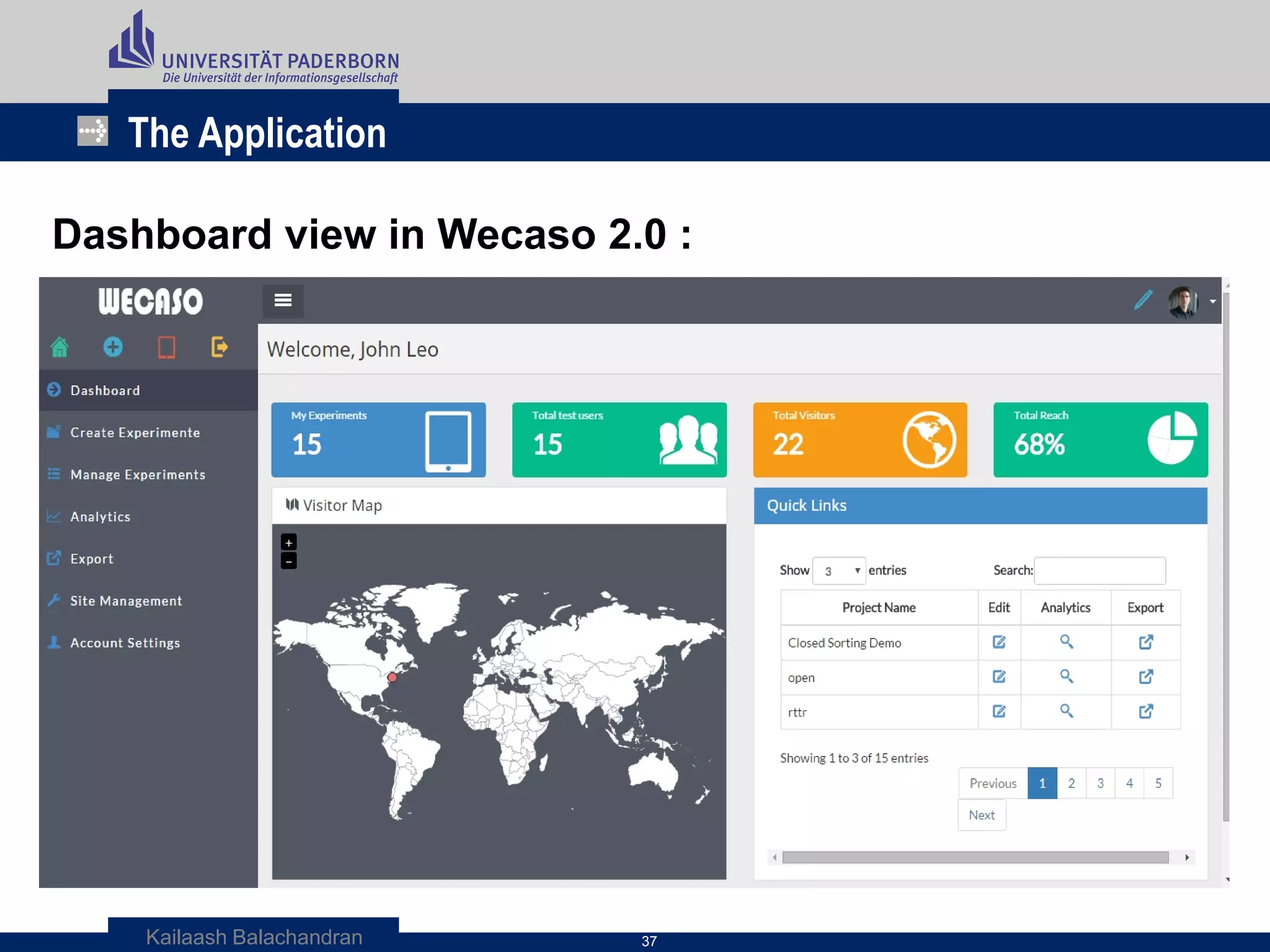View analytics for Closed Sorting Demo

[1066, 641]
